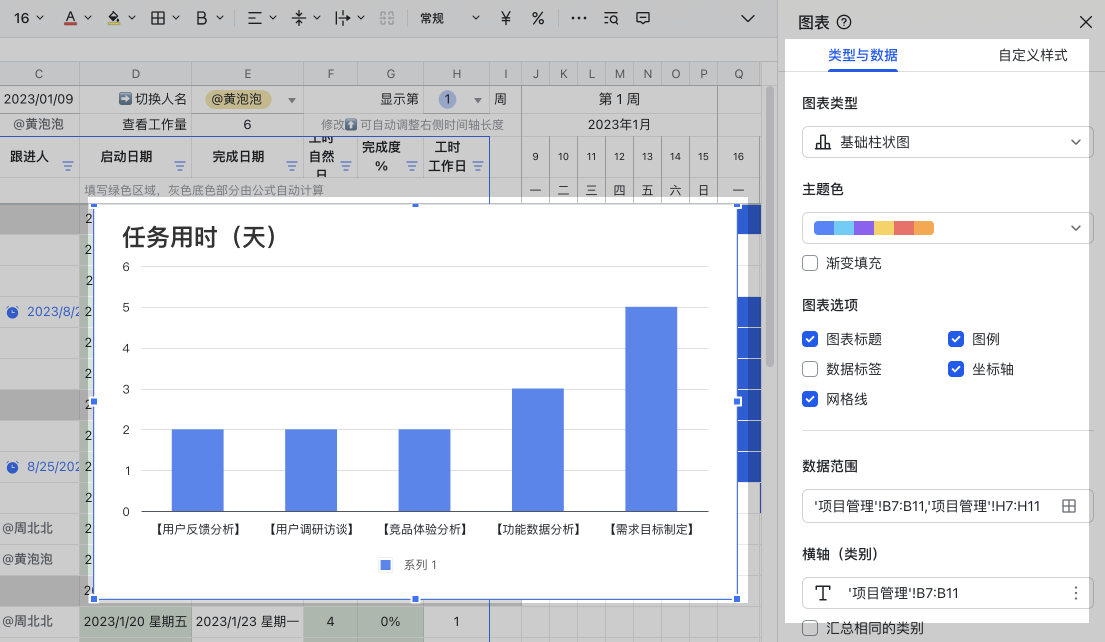Apply the ¥ currency format
Viewport: 1105px width, 642px height.
click(x=505, y=18)
